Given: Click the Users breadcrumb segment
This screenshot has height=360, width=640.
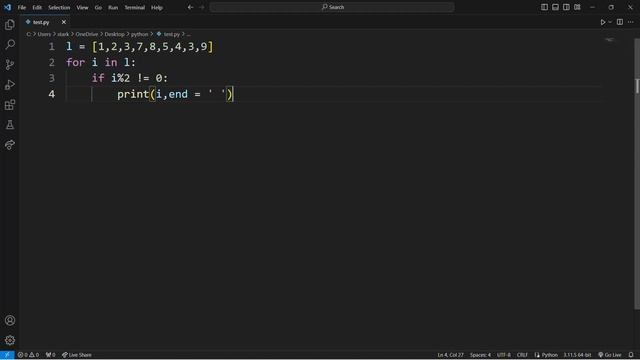Looking at the screenshot, I should [x=44, y=34].
